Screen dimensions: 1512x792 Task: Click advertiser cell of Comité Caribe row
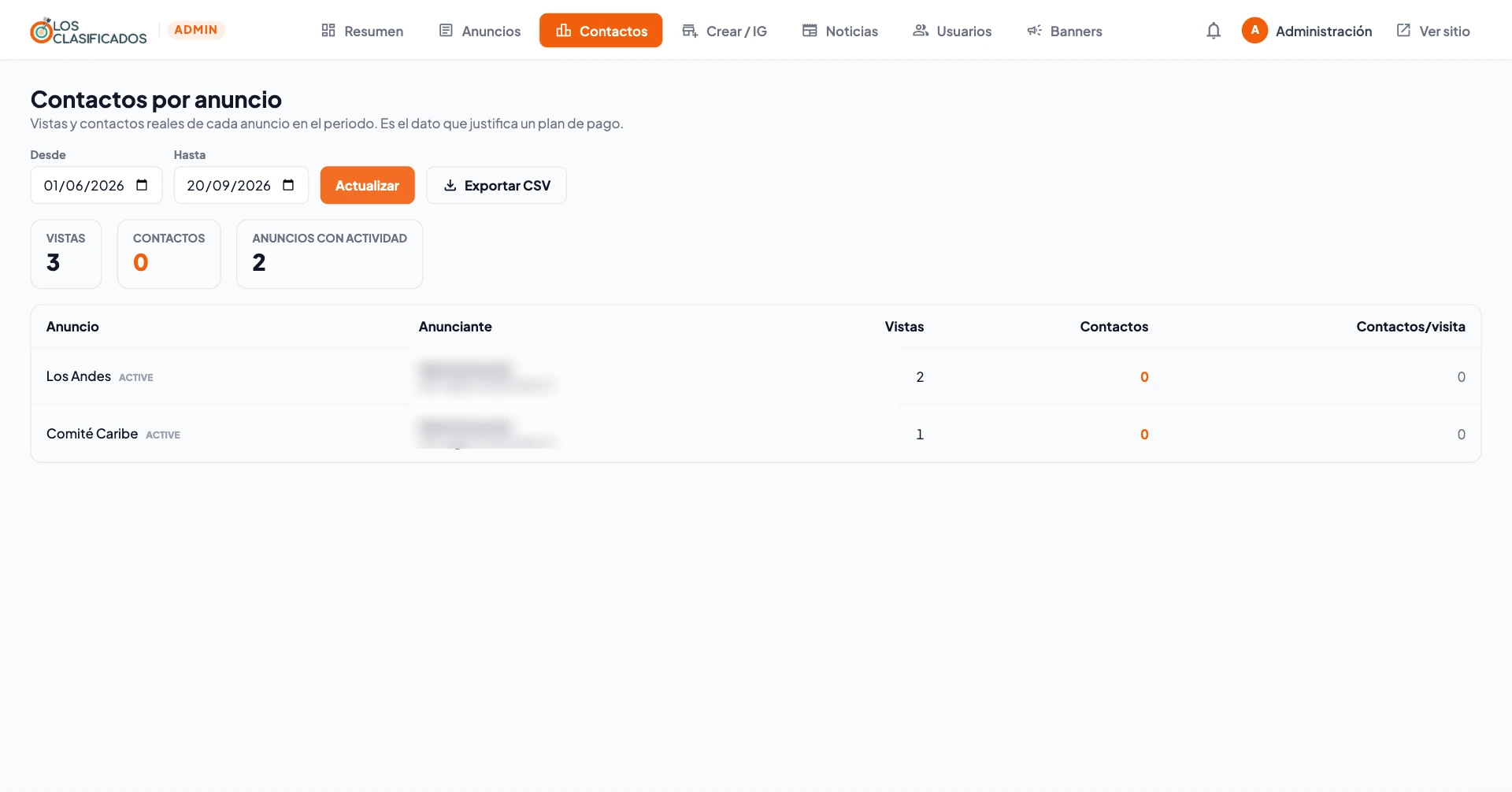[x=487, y=432]
